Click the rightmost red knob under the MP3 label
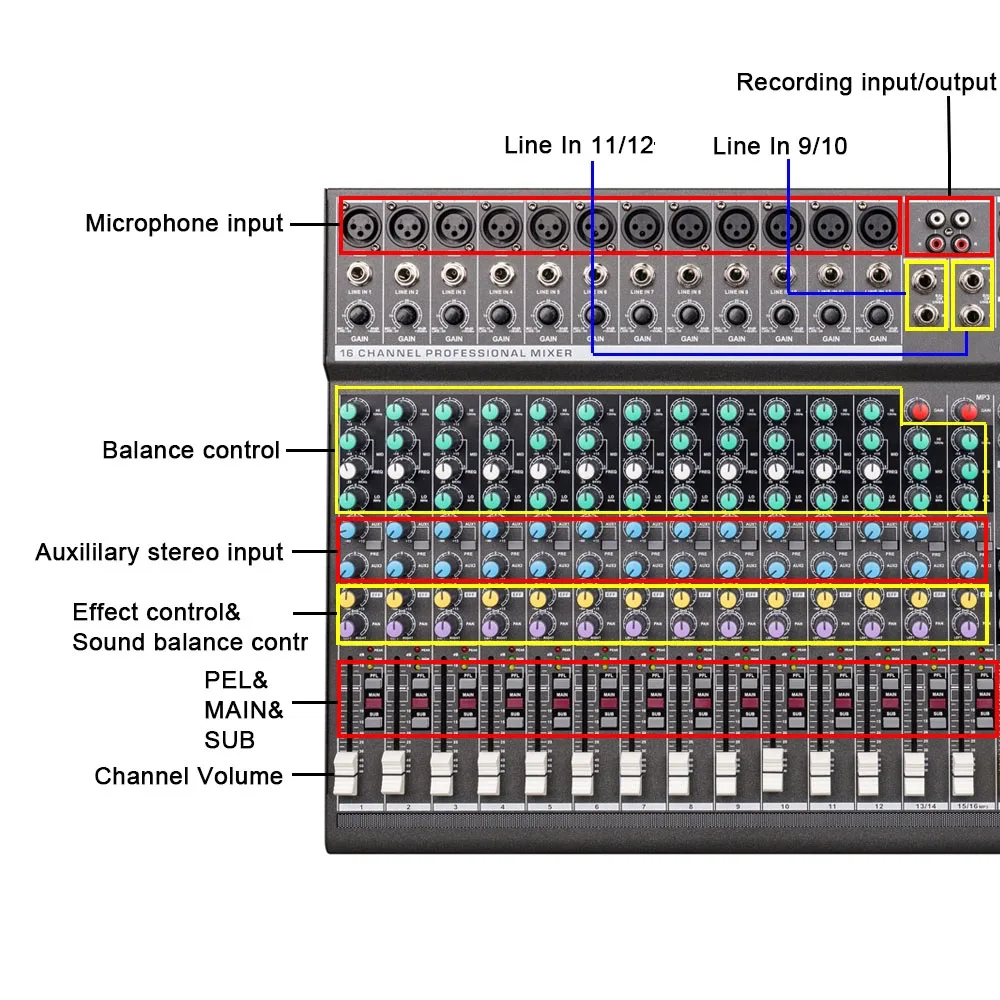This screenshot has height=1000, width=1000. click(968, 411)
